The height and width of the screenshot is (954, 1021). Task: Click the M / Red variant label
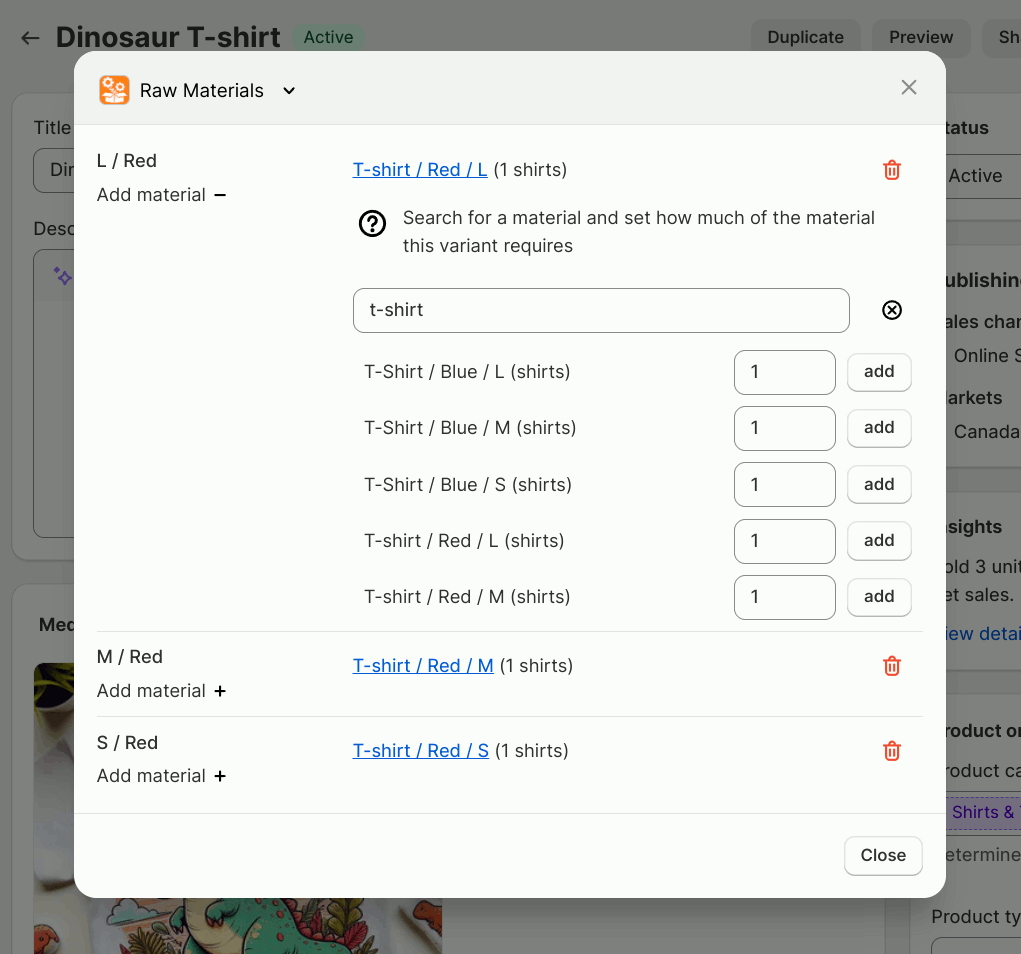pos(130,657)
